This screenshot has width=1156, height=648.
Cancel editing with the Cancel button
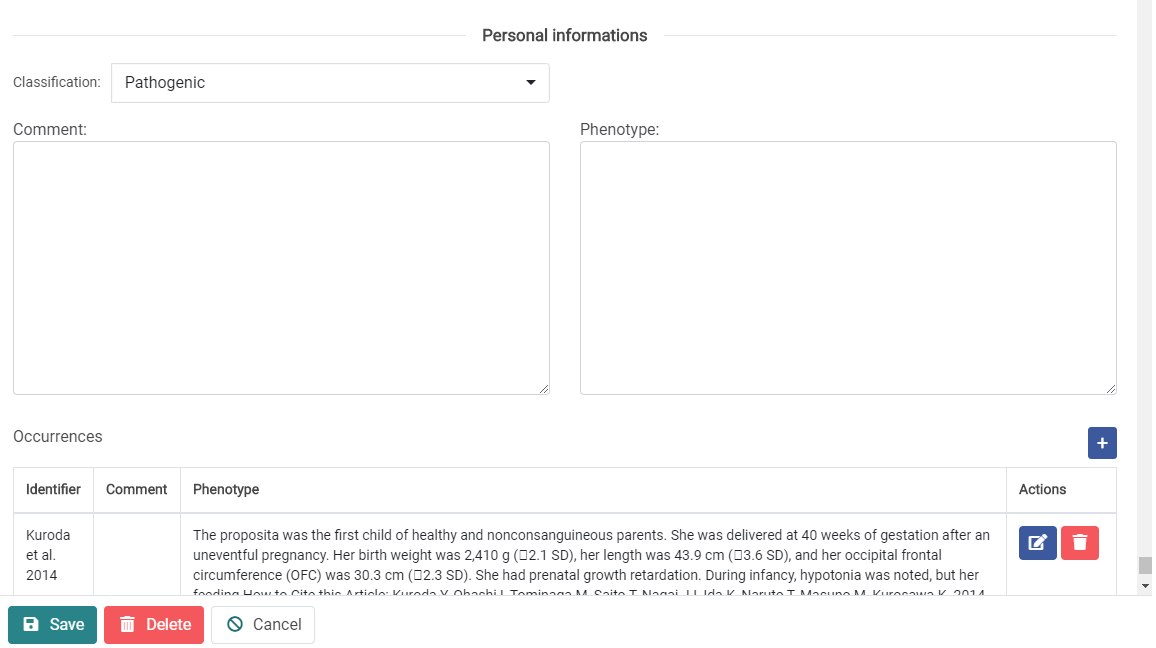pos(263,625)
